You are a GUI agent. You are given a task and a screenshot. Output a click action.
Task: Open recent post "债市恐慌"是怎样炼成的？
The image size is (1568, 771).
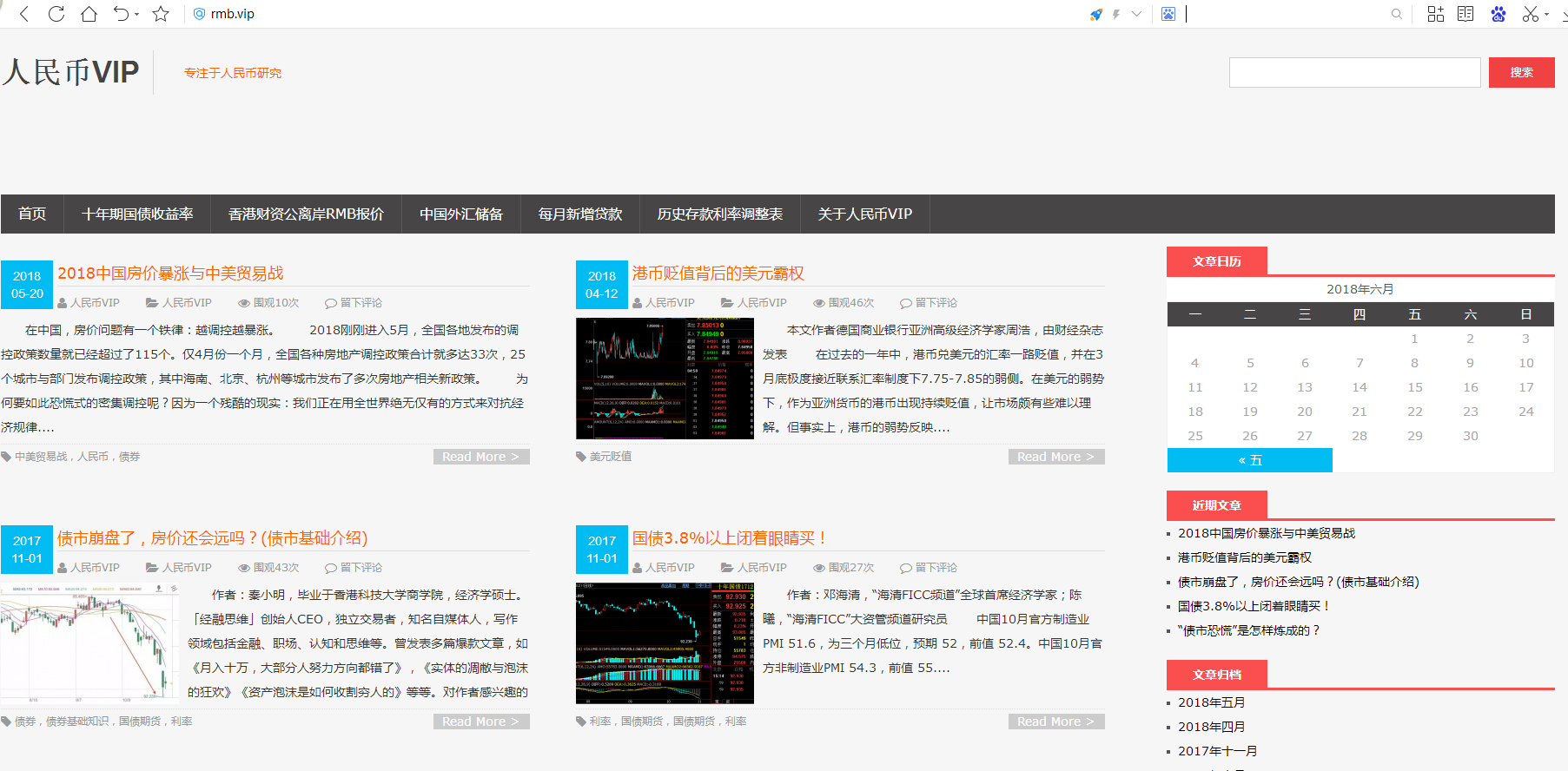[1248, 630]
